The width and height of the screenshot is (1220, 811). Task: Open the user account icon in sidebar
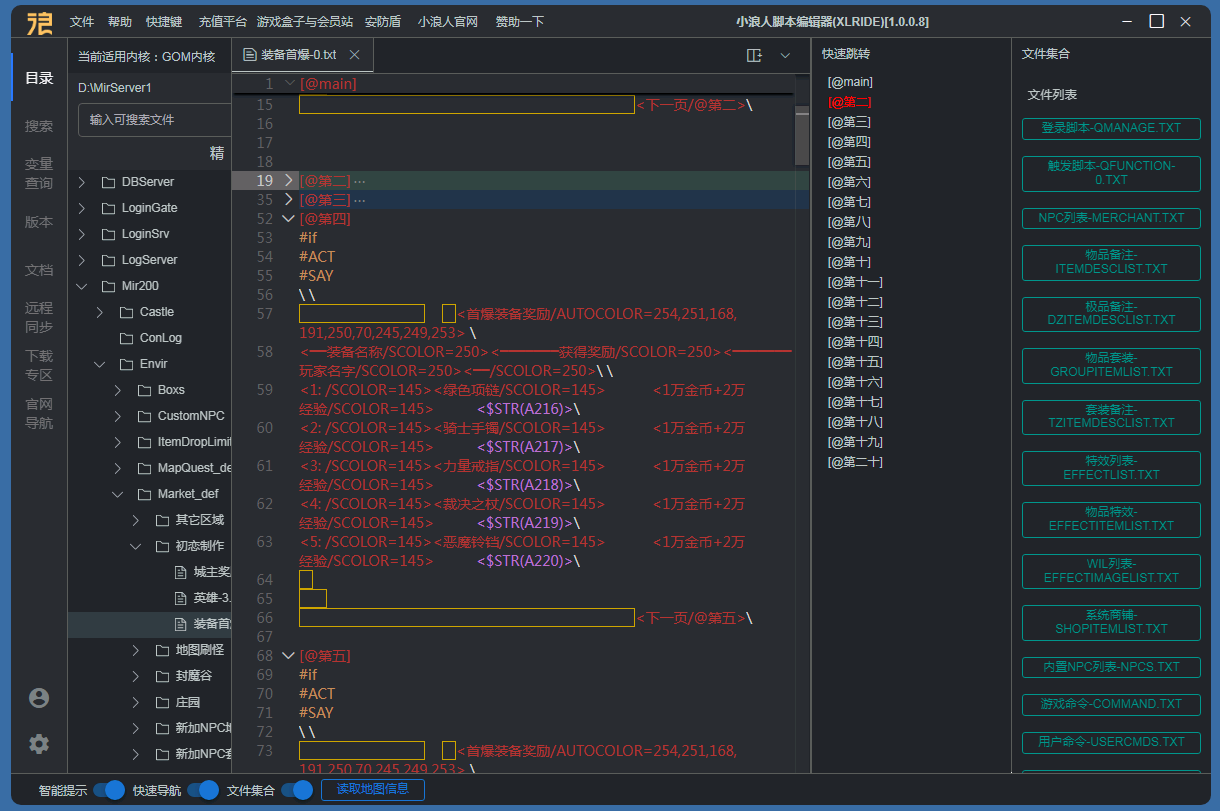39,698
